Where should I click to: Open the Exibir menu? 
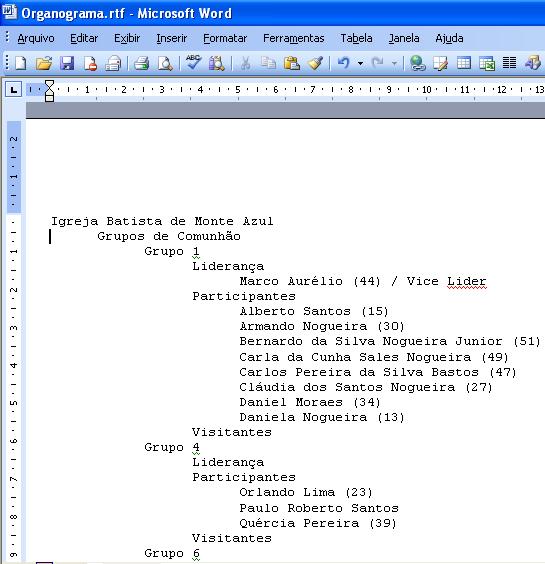pyautogui.click(x=127, y=38)
